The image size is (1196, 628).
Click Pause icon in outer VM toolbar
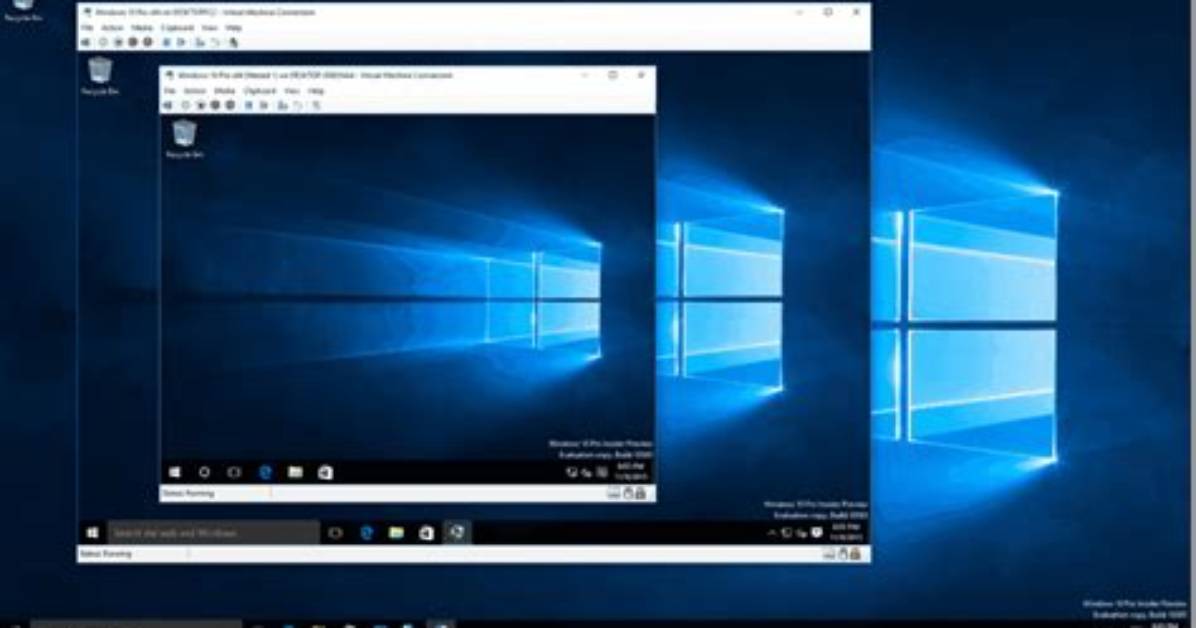[x=166, y=42]
